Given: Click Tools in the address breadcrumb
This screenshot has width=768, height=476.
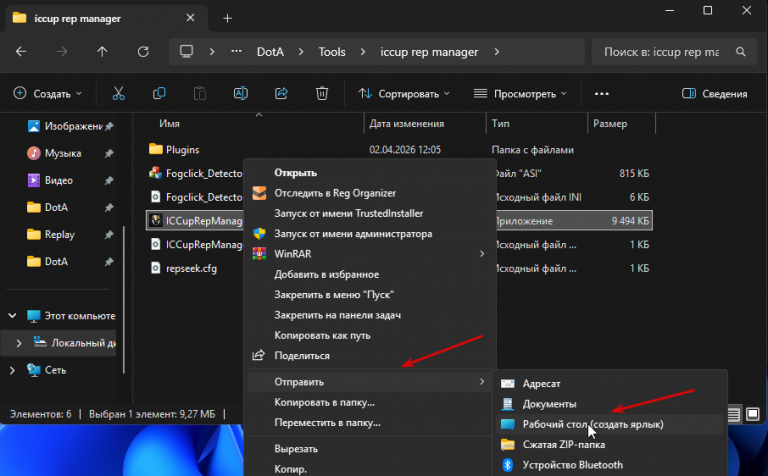Looking at the screenshot, I should point(332,52).
